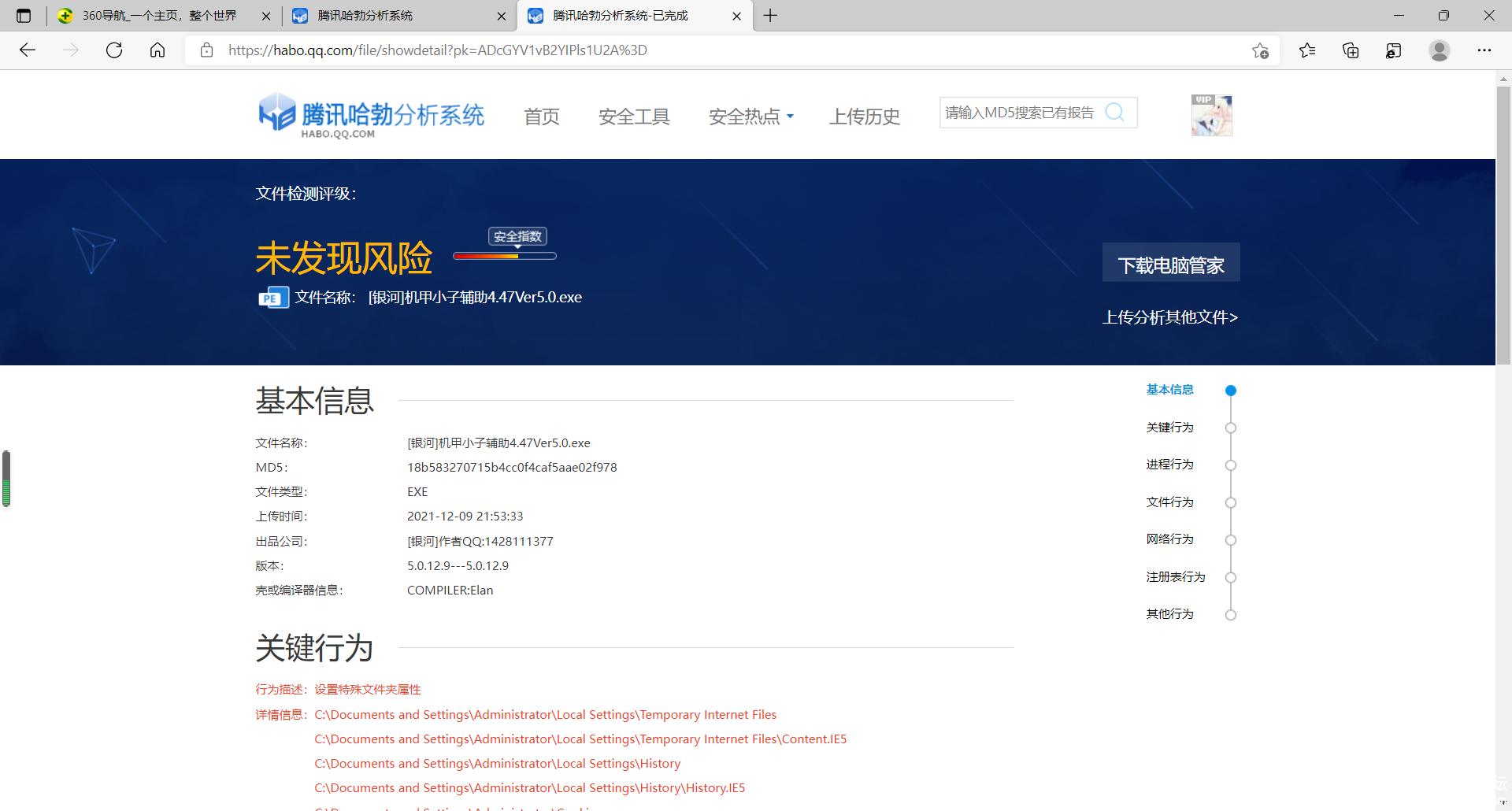Open the 上传历史 page
This screenshot has height=811, width=1512.
(x=865, y=117)
